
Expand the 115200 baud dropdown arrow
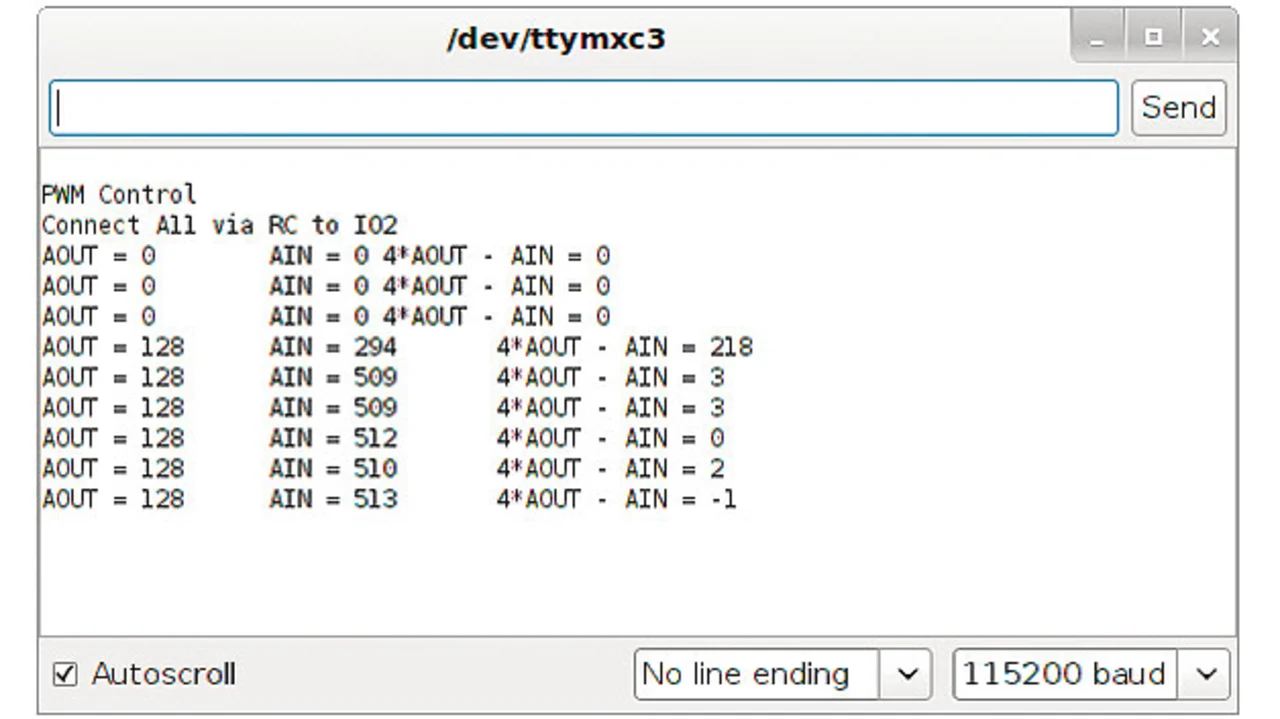(1205, 674)
